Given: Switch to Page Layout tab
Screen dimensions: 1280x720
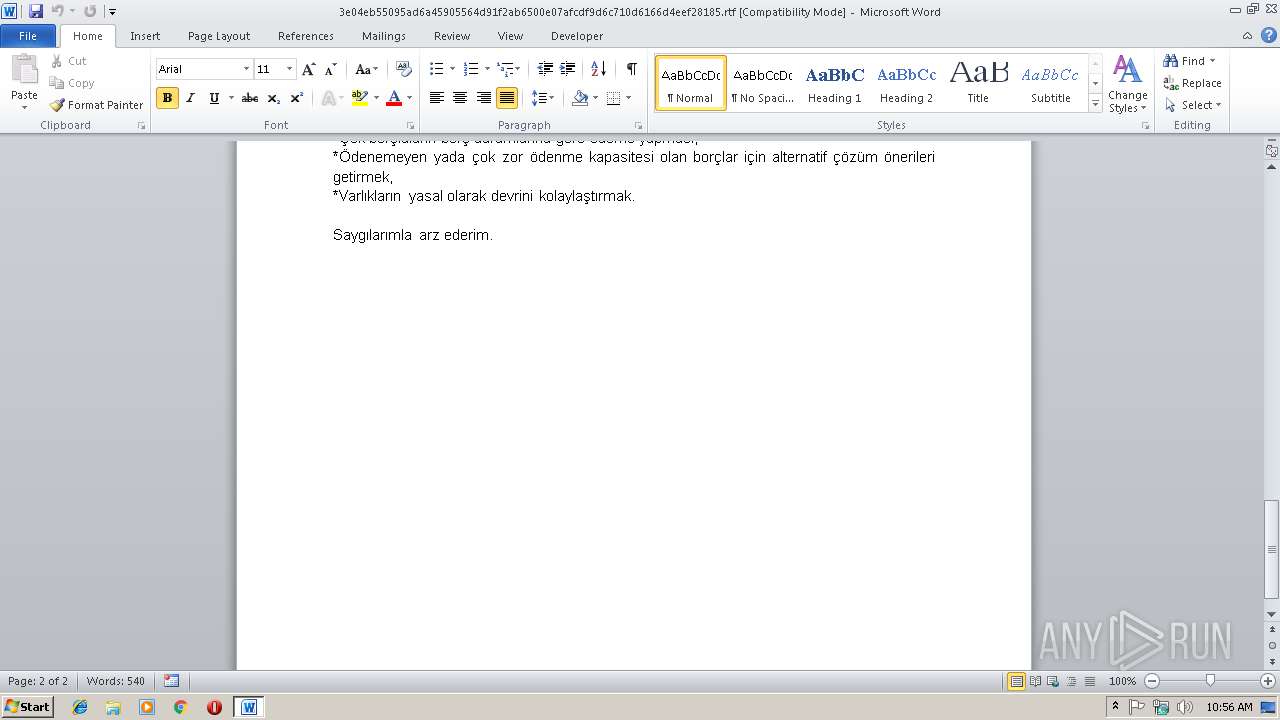Looking at the screenshot, I should pyautogui.click(x=219, y=35).
